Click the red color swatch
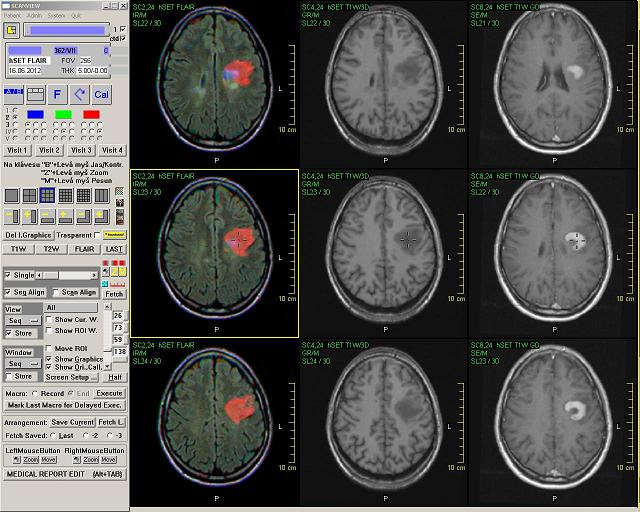 [x=91, y=115]
